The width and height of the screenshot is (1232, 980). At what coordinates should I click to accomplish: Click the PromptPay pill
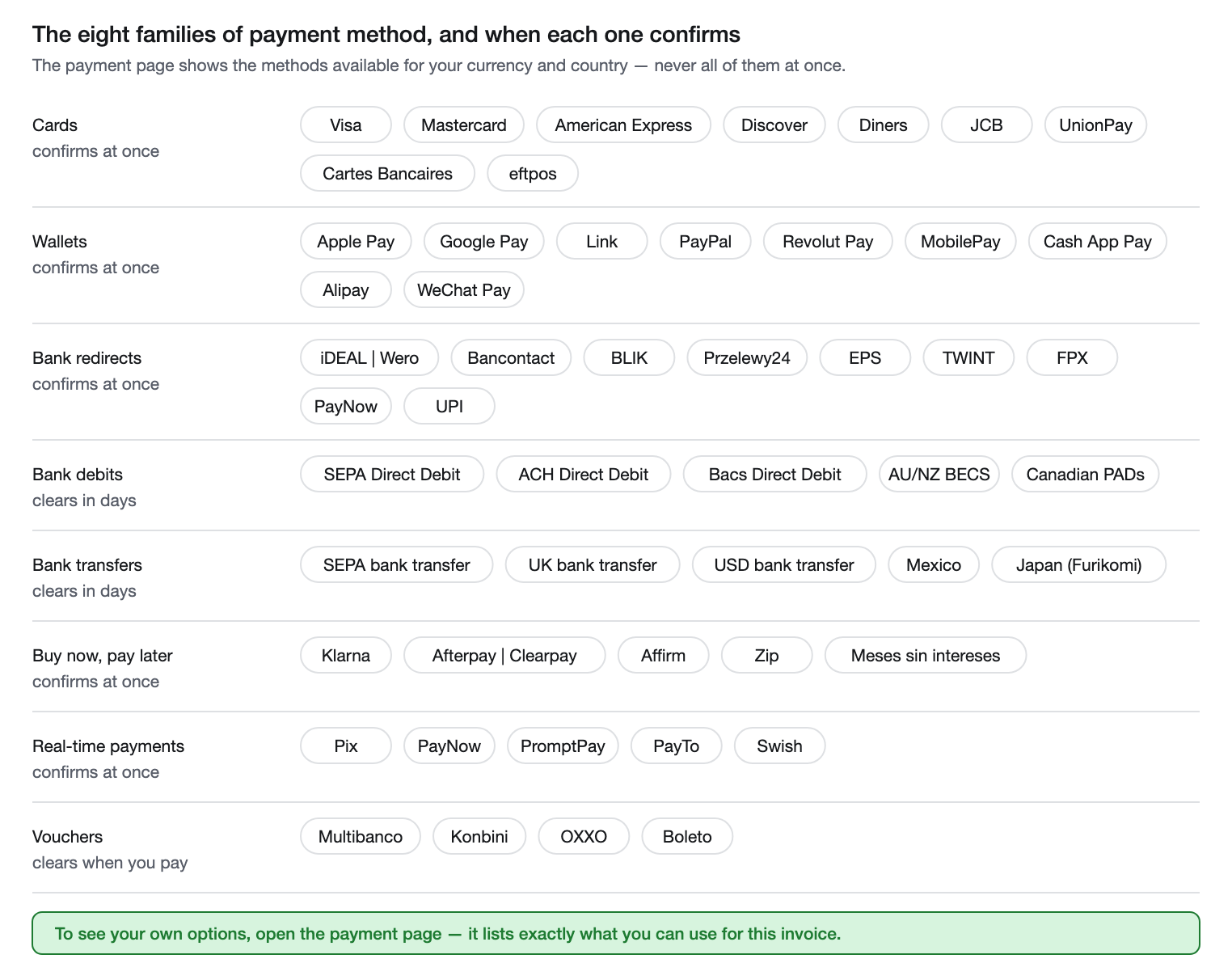(x=563, y=746)
